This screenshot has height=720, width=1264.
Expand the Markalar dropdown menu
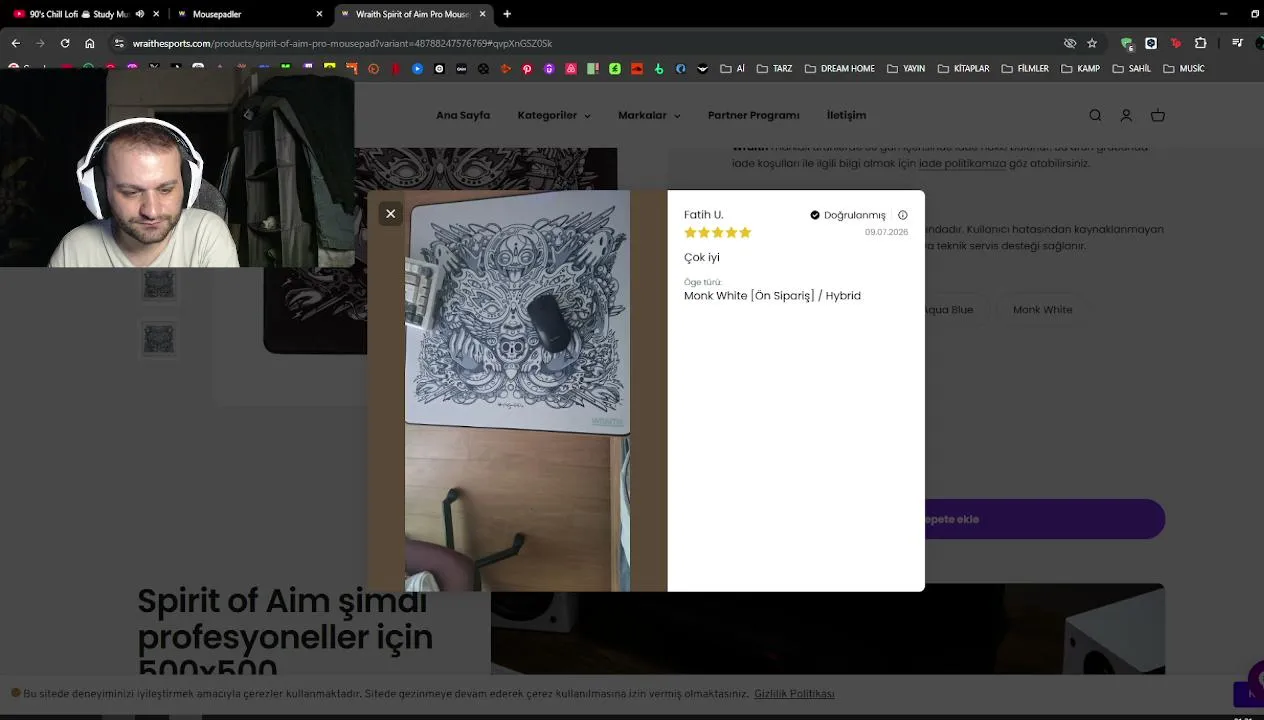click(649, 115)
